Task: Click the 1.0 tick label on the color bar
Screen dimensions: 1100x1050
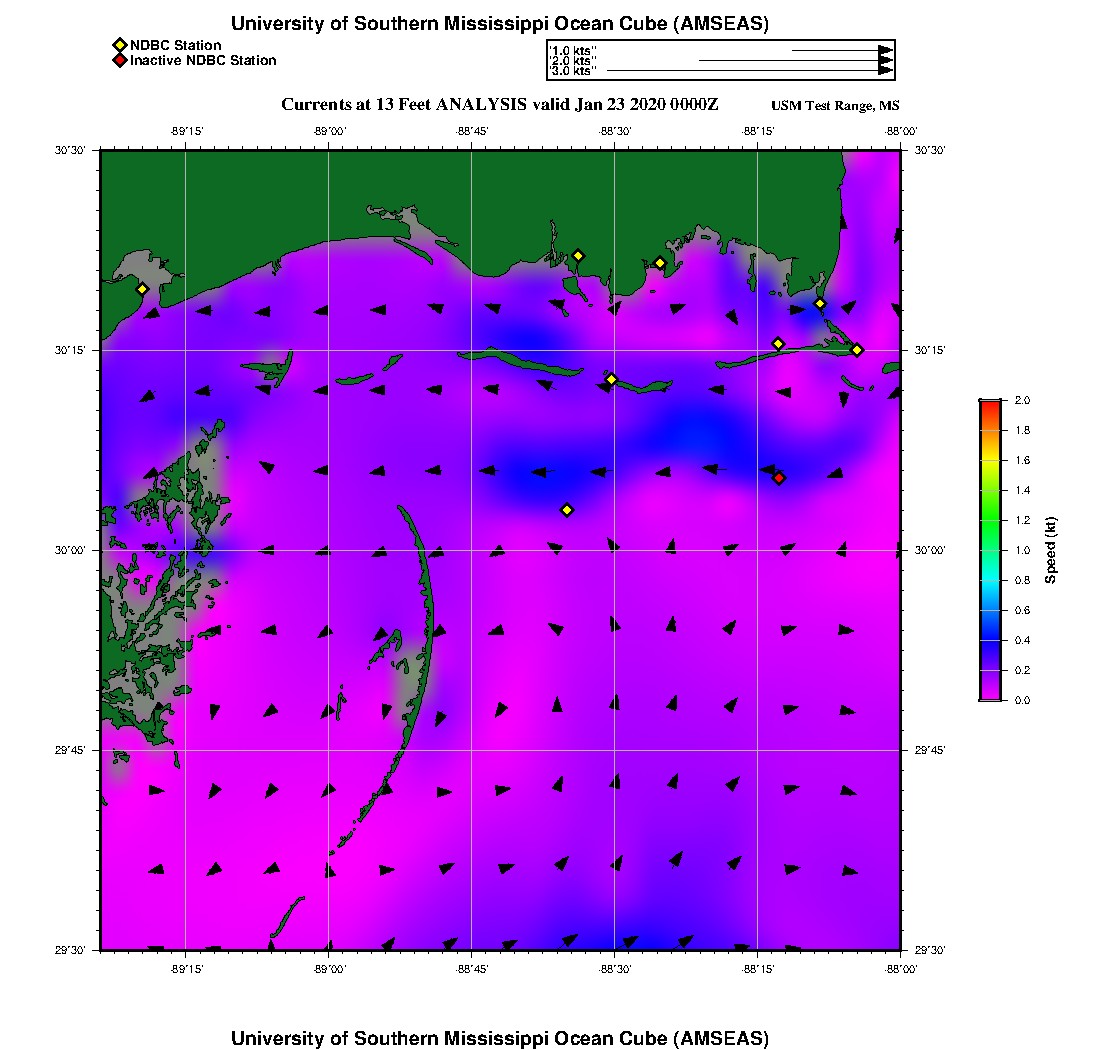Action: 1022,550
